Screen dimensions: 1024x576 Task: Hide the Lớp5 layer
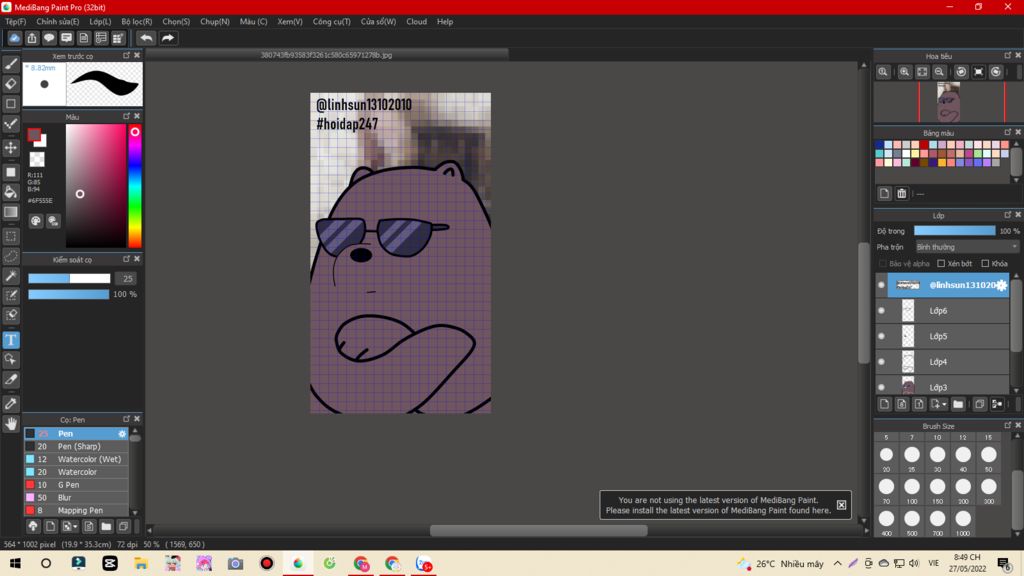pos(882,336)
